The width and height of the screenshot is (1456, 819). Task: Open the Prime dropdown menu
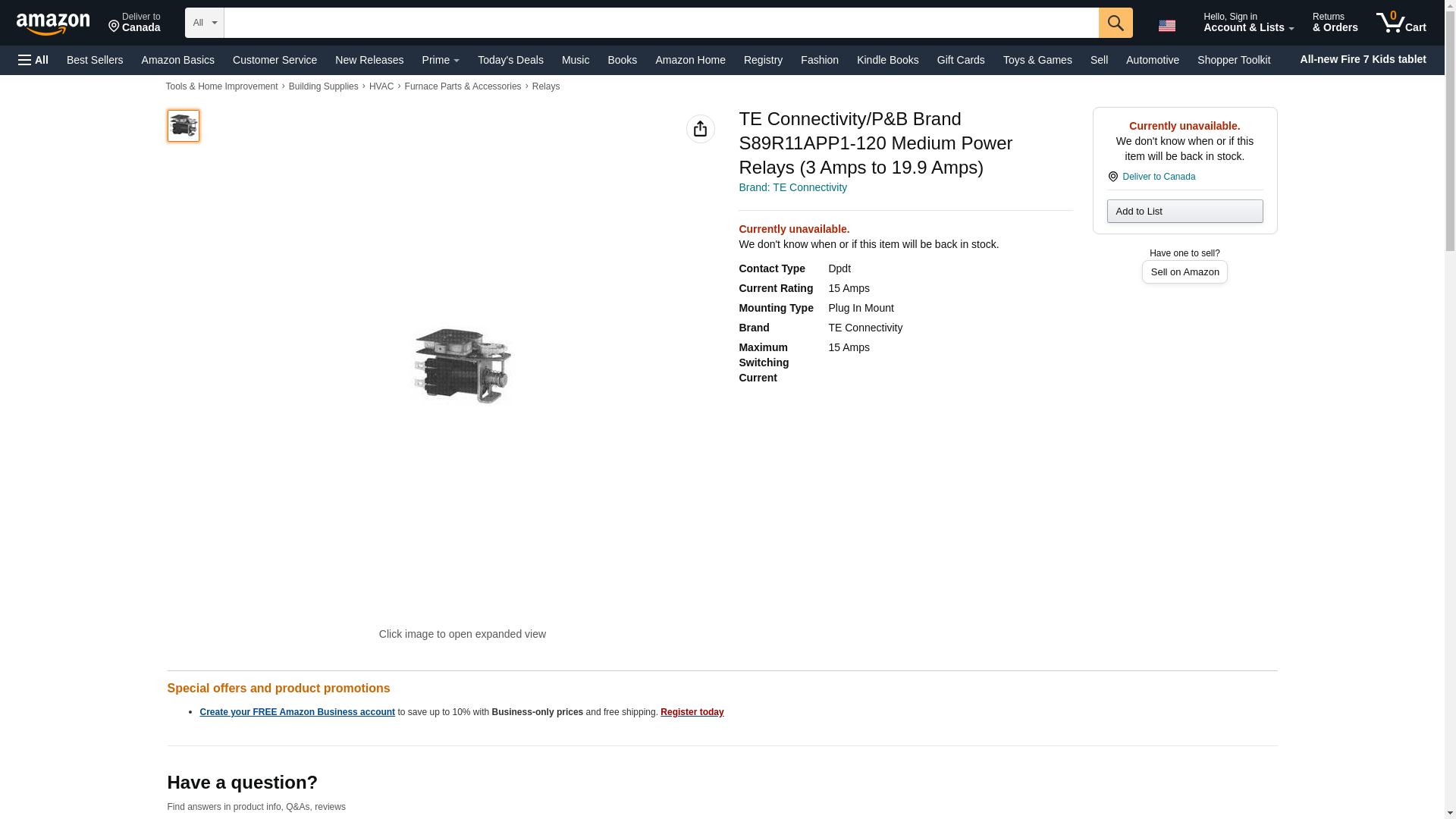click(440, 60)
